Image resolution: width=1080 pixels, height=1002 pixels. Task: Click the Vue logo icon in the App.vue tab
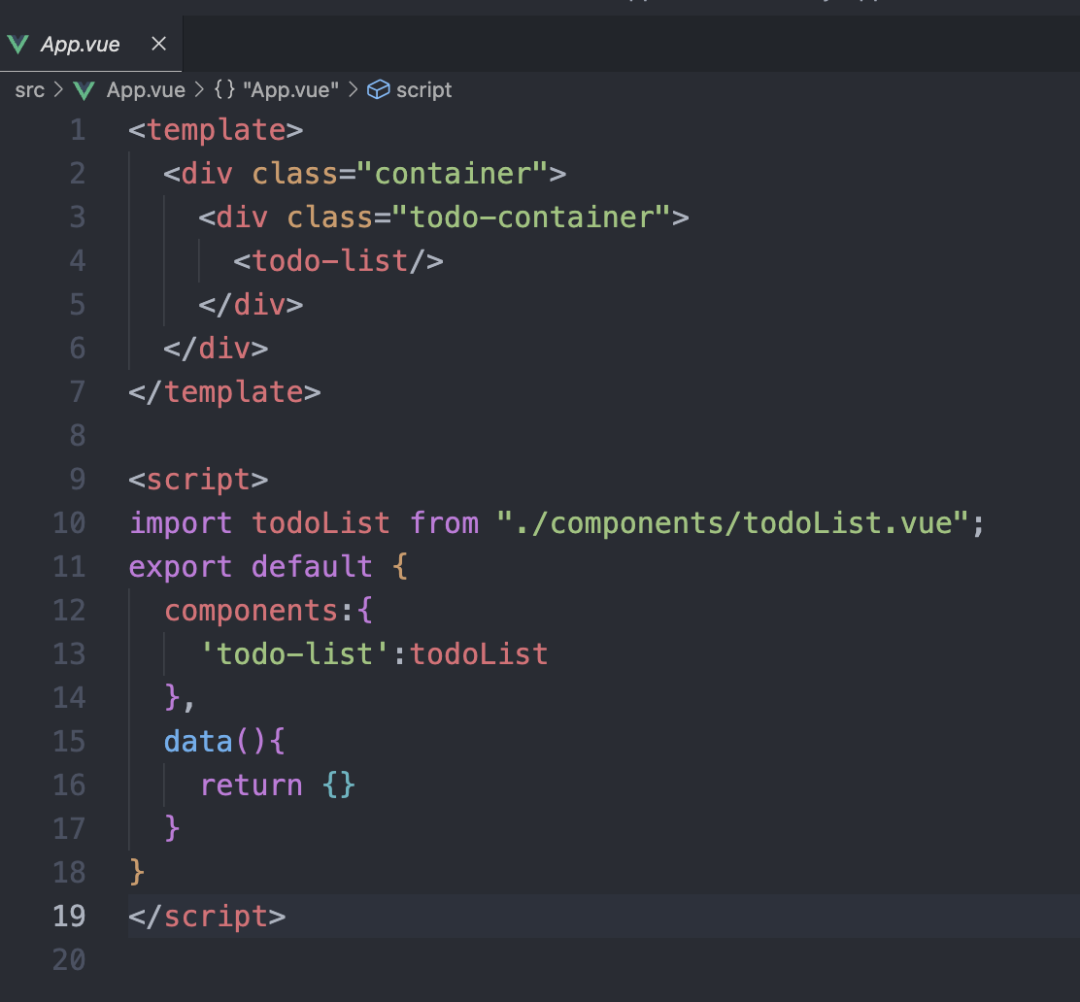(x=18, y=45)
